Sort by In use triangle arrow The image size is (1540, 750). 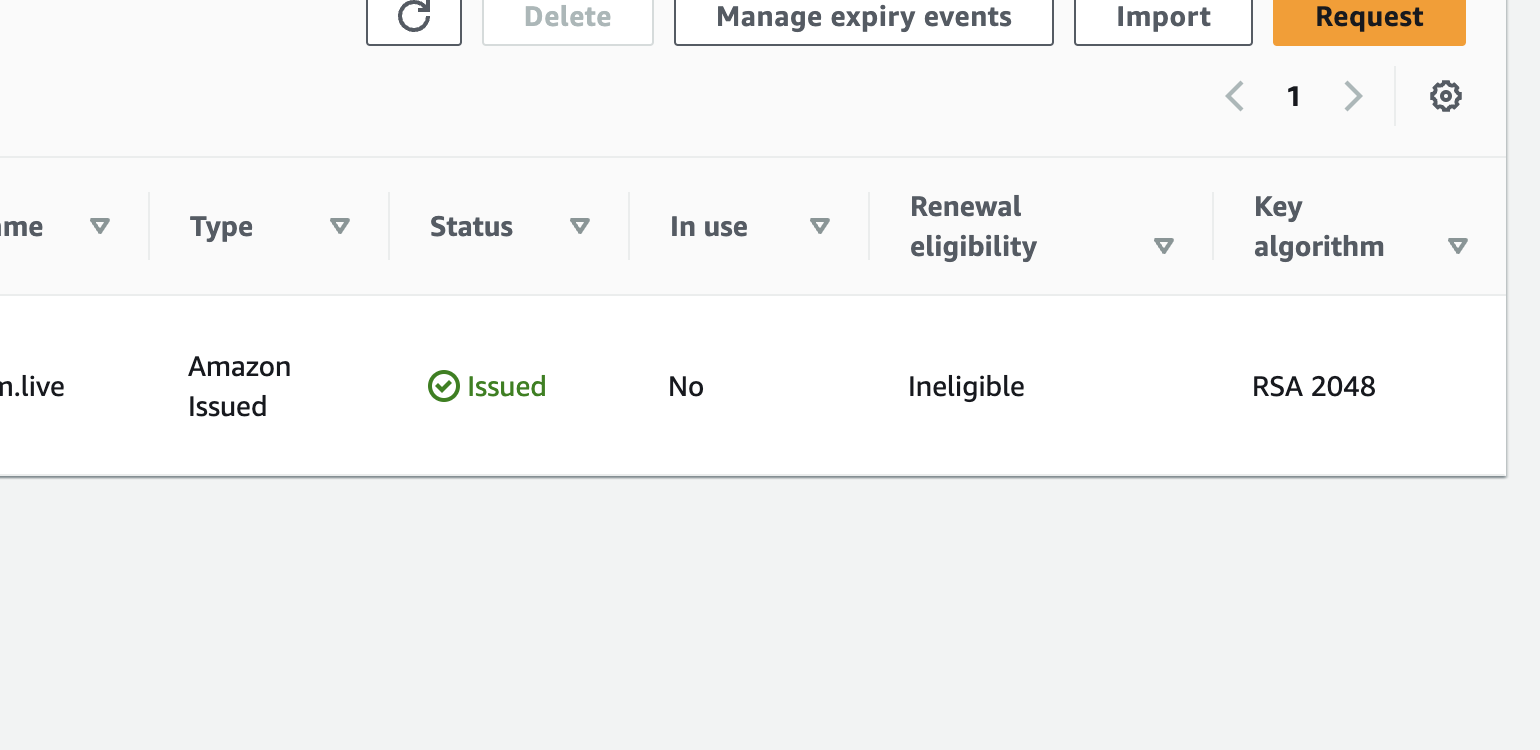(x=820, y=226)
